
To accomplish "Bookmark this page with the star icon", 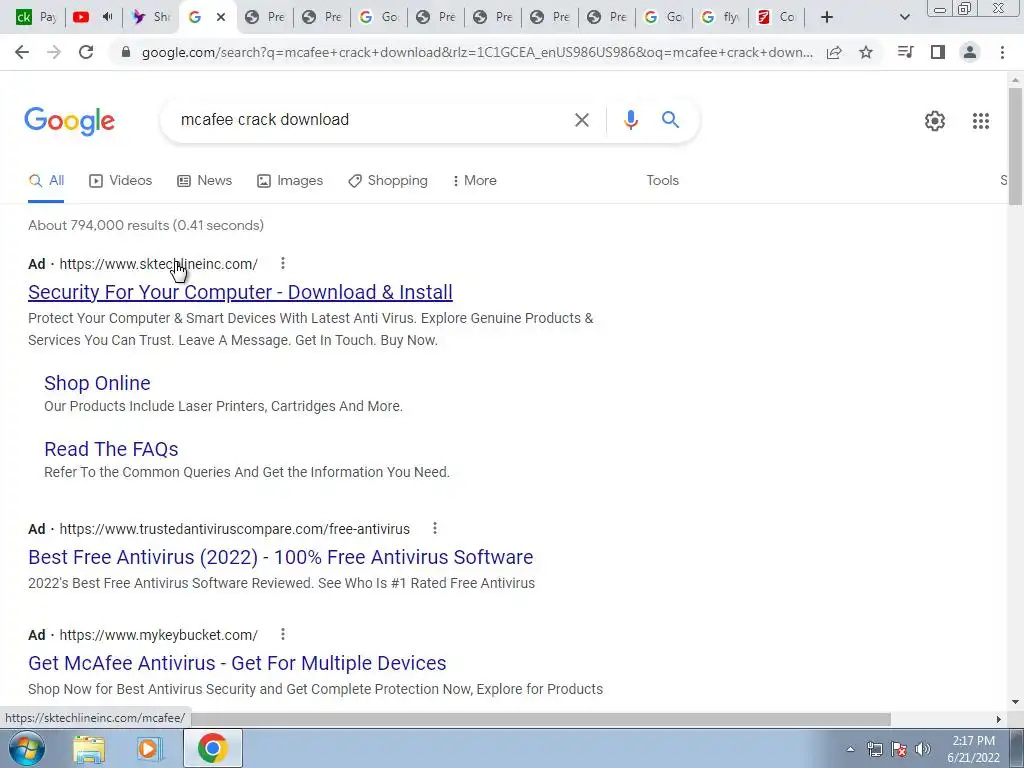I will tap(866, 52).
